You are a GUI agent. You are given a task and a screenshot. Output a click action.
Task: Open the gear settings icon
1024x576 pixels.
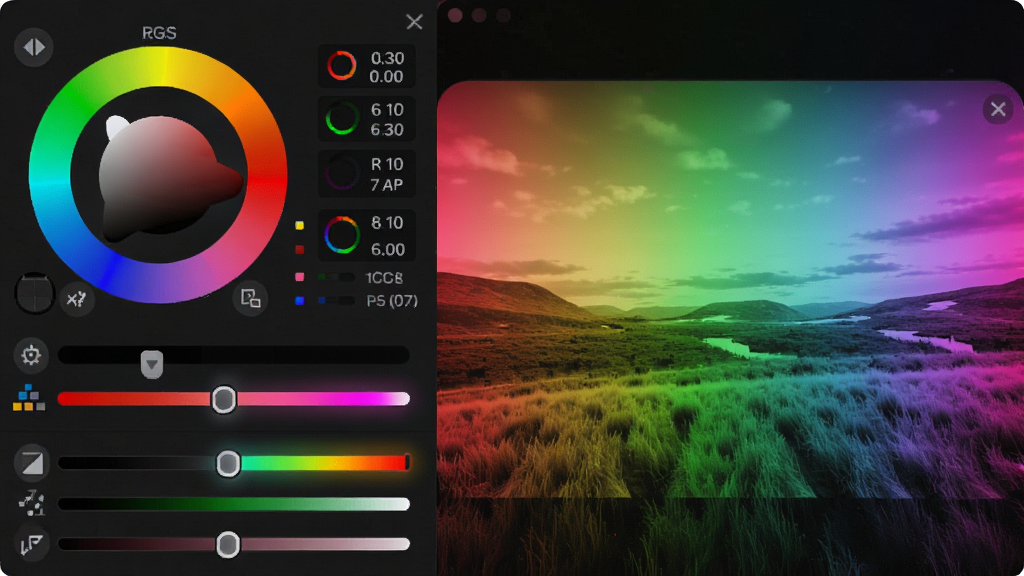point(31,355)
